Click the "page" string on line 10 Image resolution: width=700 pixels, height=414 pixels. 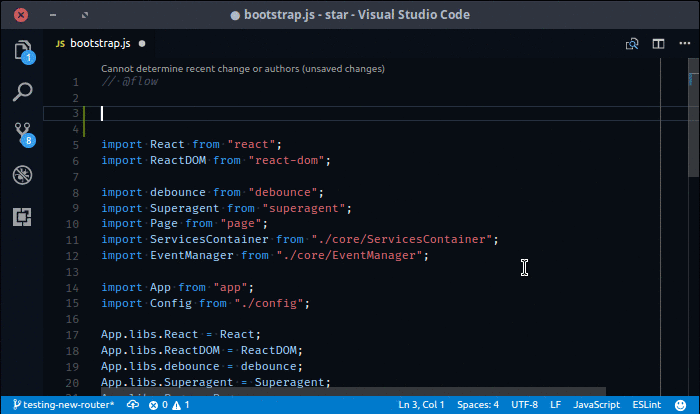[x=241, y=223]
